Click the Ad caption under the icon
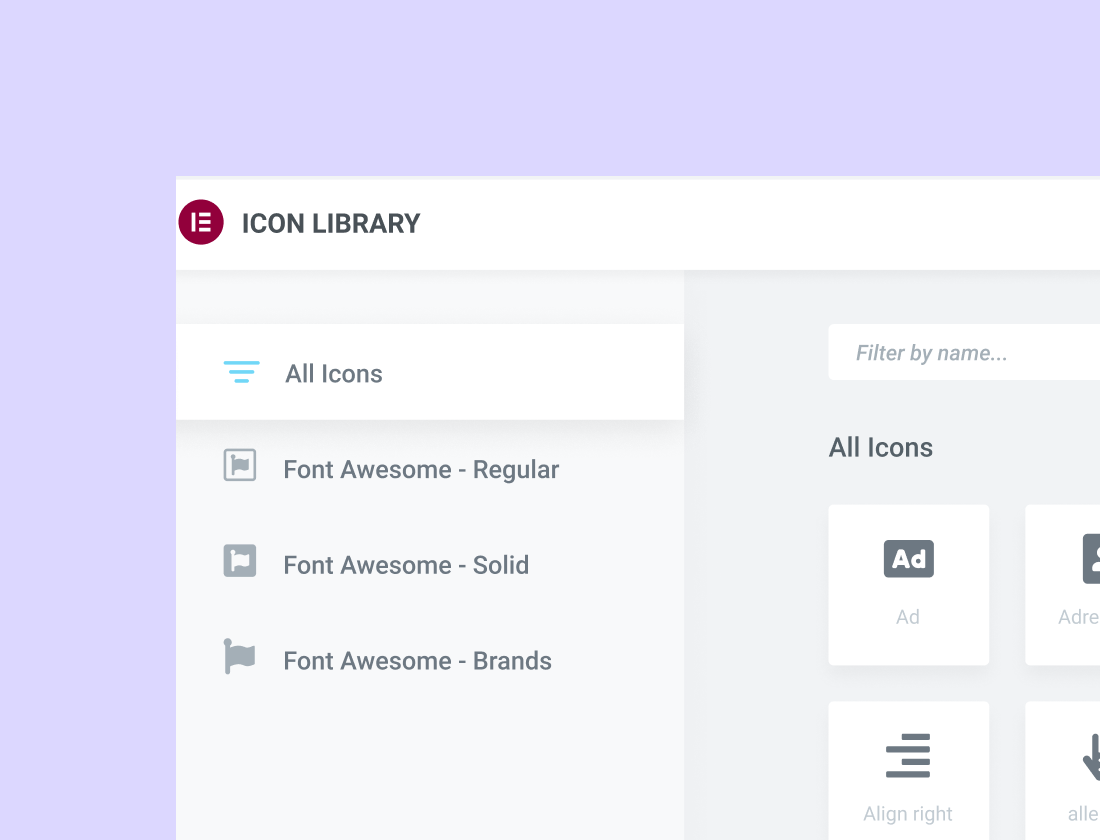 (x=908, y=617)
